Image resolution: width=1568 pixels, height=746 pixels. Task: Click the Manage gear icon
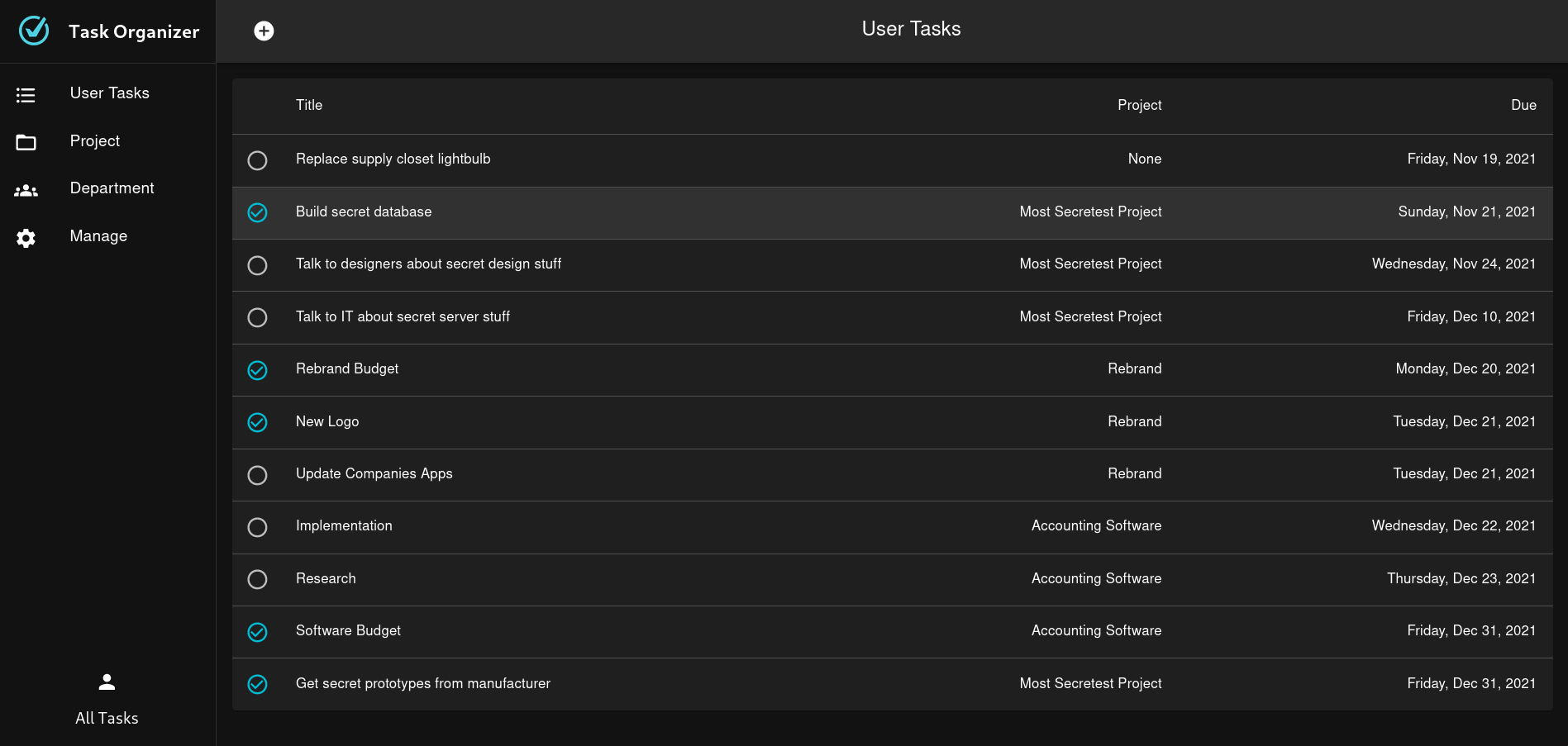[x=26, y=238]
